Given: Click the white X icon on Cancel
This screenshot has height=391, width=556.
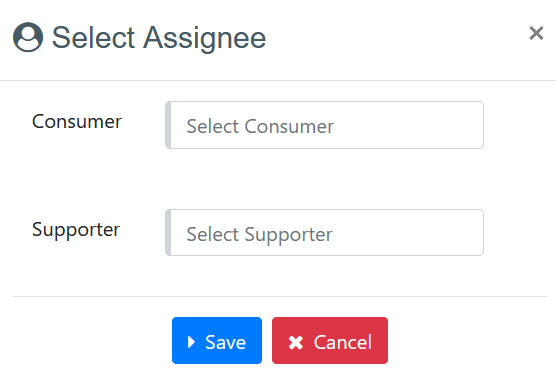Looking at the screenshot, I should pos(296,342).
